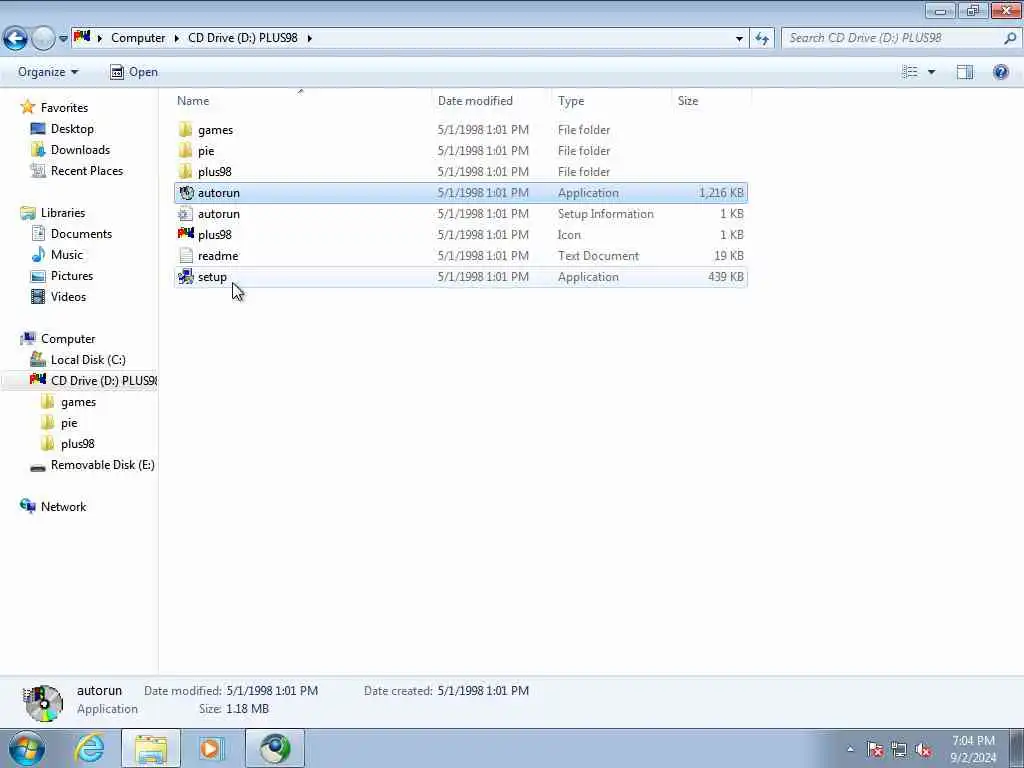Select Libraries in navigation pane
Screen dimensions: 1024x768
[63, 213]
